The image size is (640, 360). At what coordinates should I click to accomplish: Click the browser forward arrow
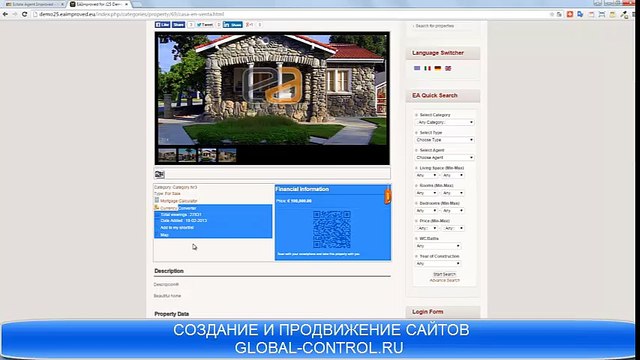[15, 14]
